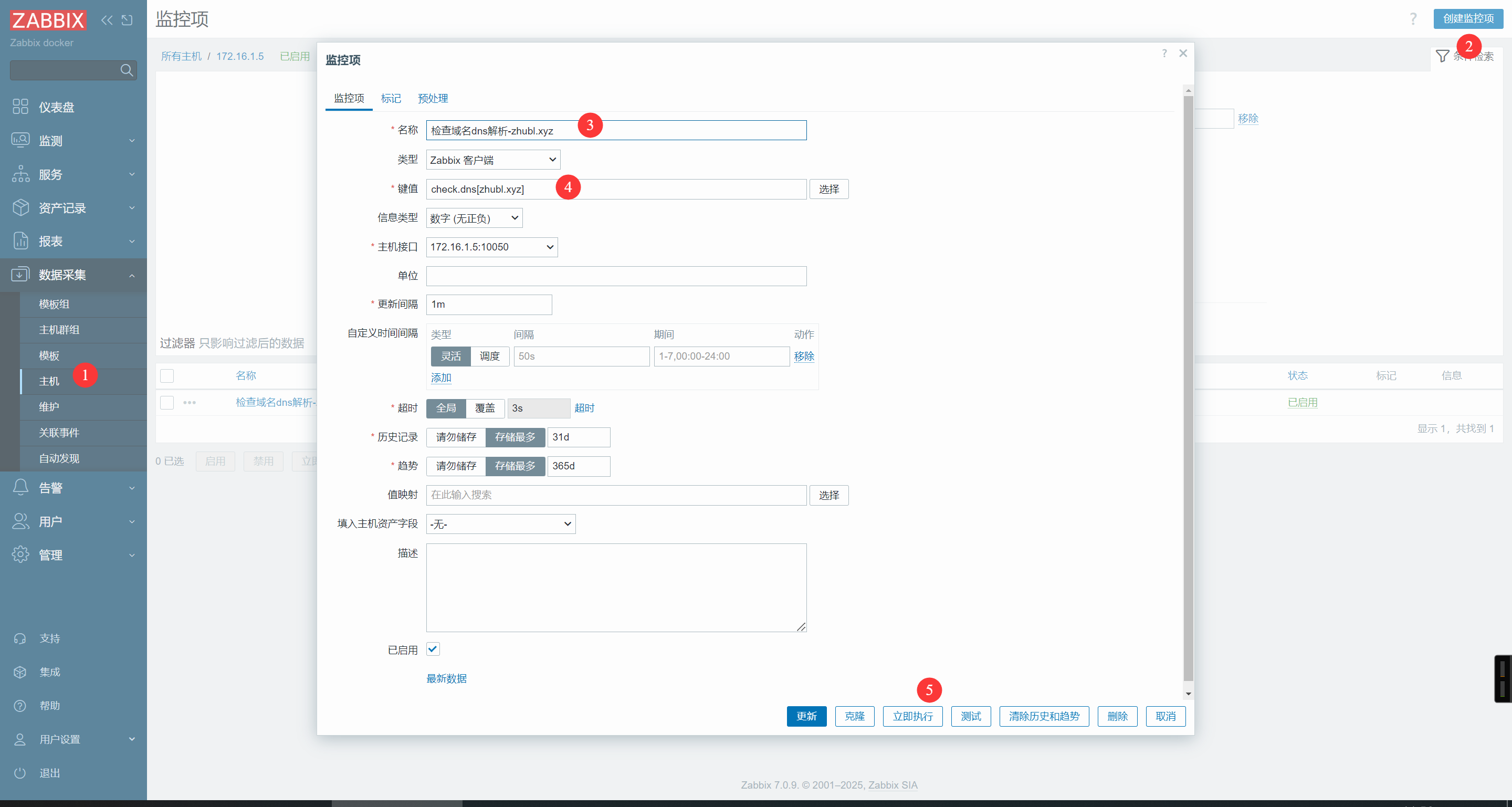Expand the 监测 menu chevron
This screenshot has width=1512, height=807.
132,141
